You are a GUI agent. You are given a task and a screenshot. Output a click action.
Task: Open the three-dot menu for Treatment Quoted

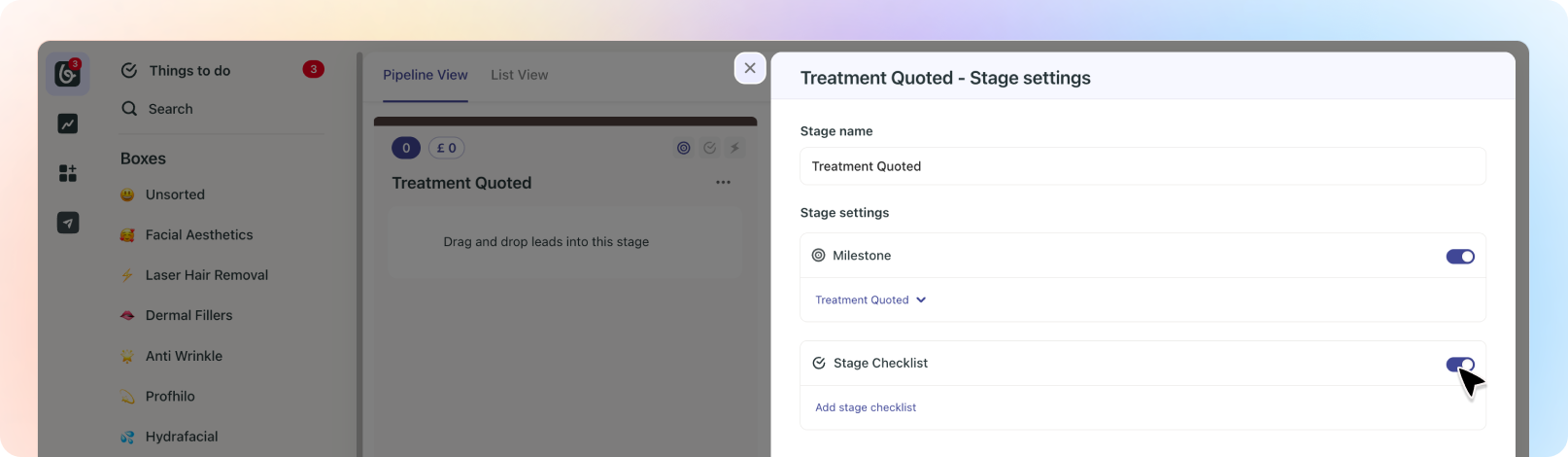pos(723,183)
